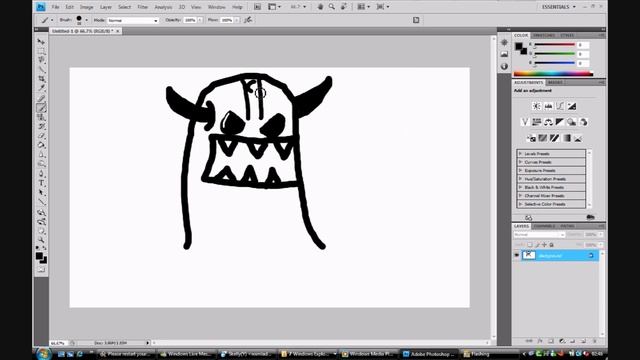Screen dimensions: 640x360
Task: Switch to Windows Media Player taskbar button
Action: click(x=368, y=354)
